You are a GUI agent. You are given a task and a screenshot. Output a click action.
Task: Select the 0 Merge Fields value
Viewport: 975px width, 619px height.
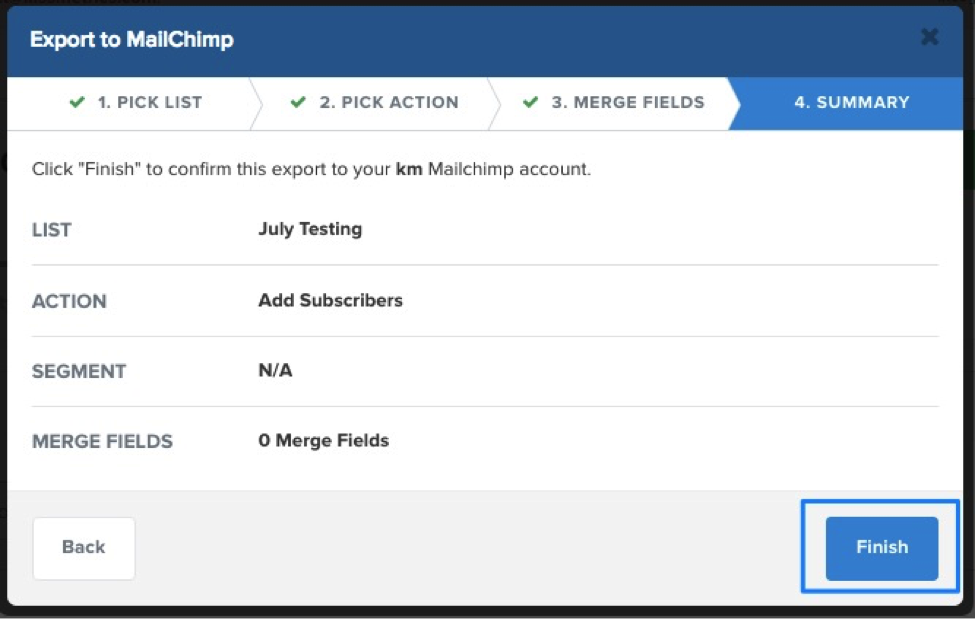[323, 440]
